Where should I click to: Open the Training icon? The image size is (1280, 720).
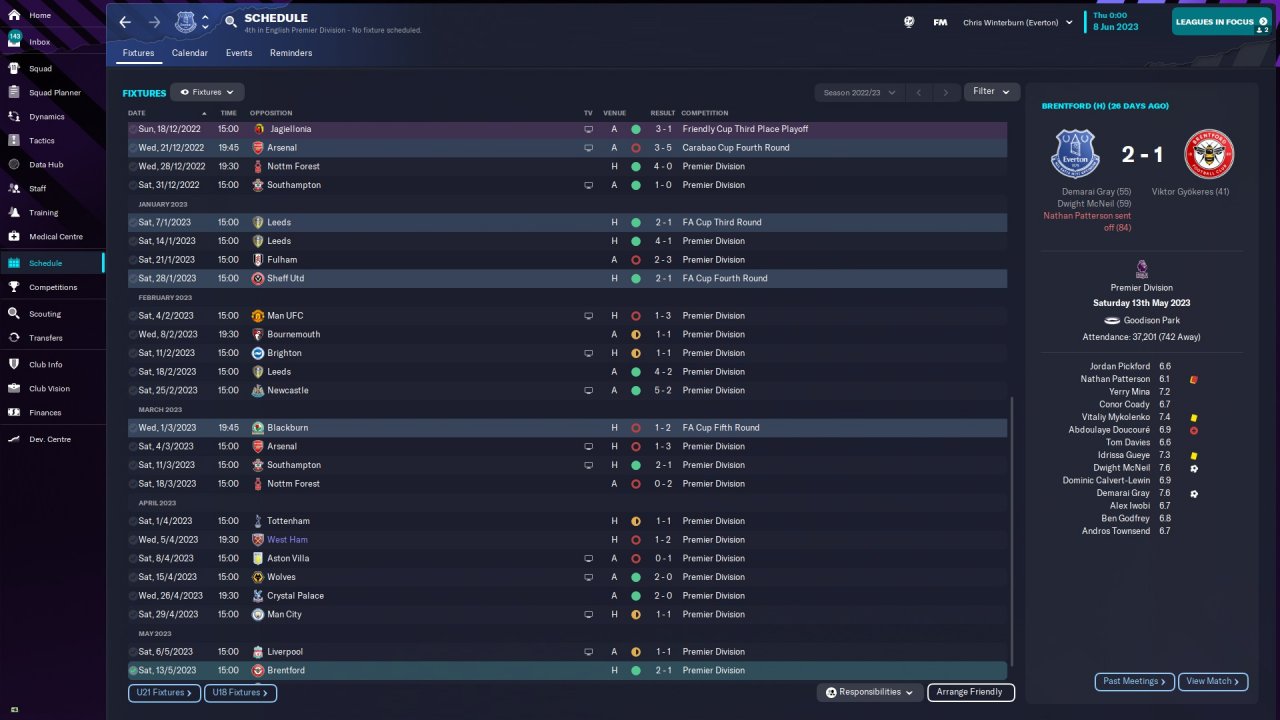(x=14, y=213)
